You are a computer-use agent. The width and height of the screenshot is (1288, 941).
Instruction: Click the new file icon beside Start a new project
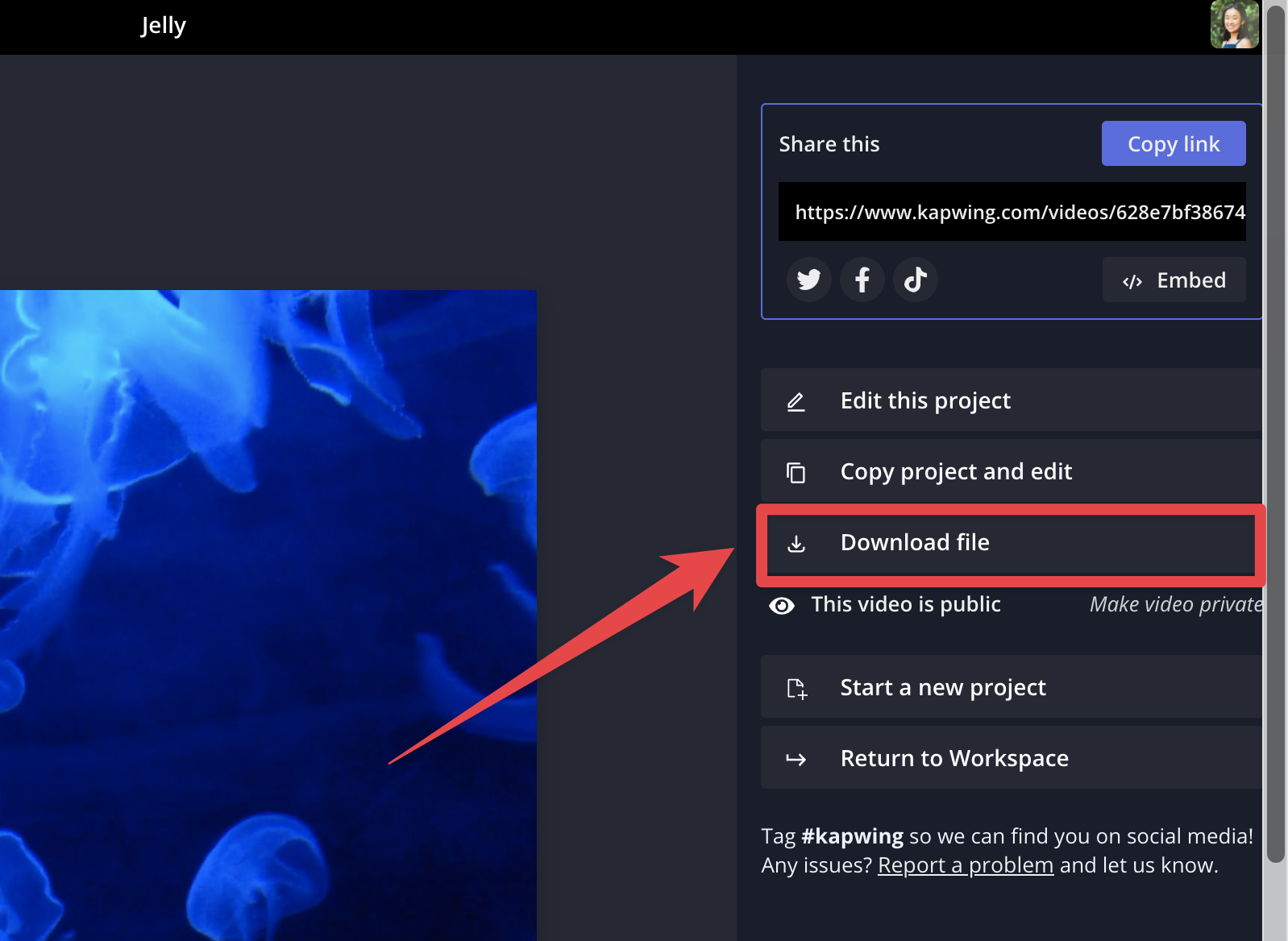(796, 688)
